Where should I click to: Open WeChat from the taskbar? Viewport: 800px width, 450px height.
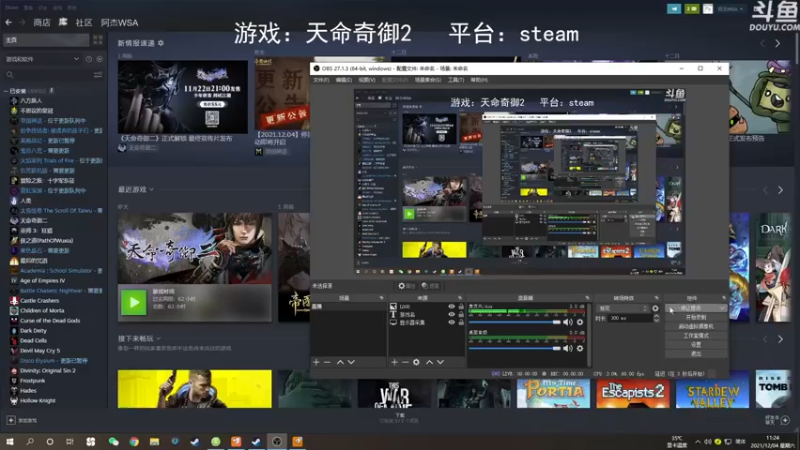click(113, 441)
